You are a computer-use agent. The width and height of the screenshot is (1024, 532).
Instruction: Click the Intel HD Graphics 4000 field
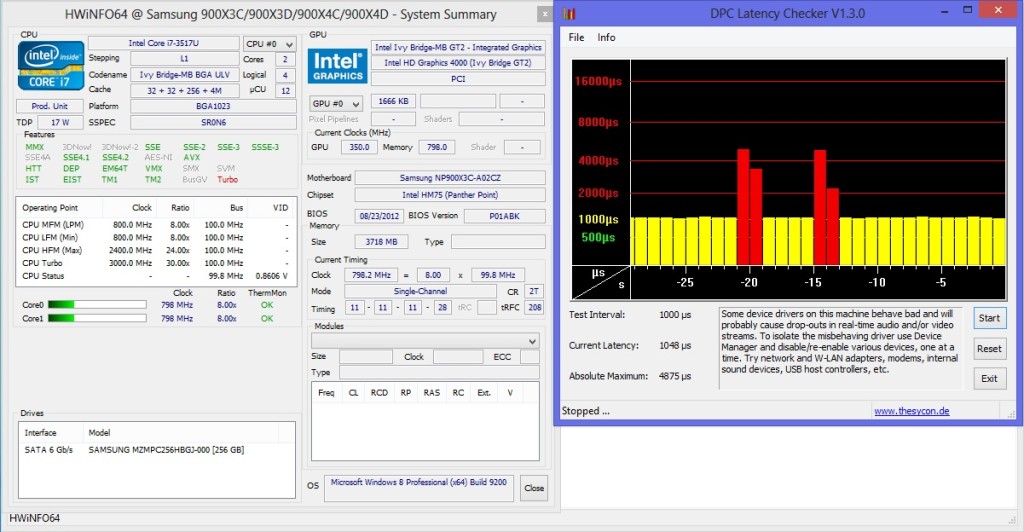coord(458,63)
